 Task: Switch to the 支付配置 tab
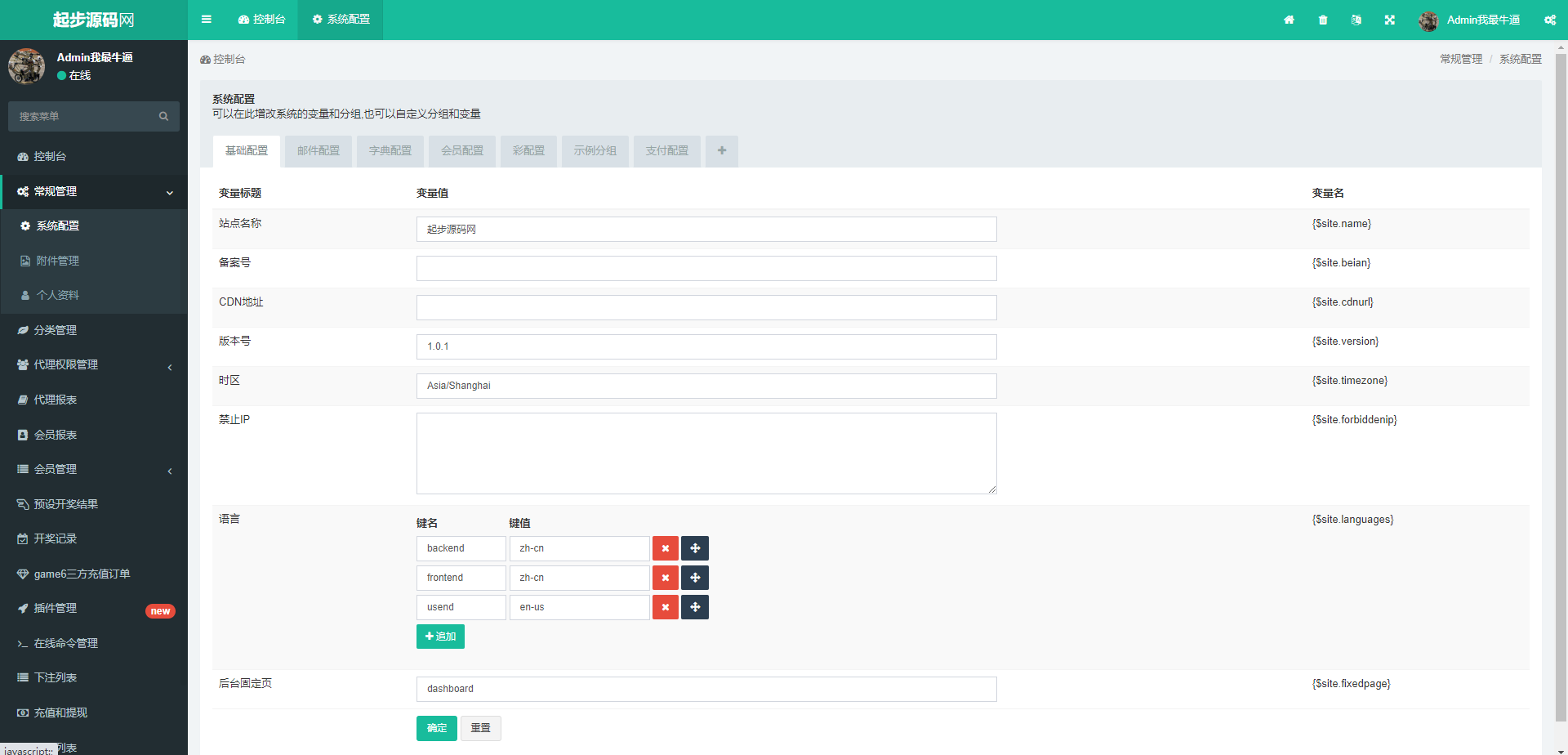[x=666, y=151]
